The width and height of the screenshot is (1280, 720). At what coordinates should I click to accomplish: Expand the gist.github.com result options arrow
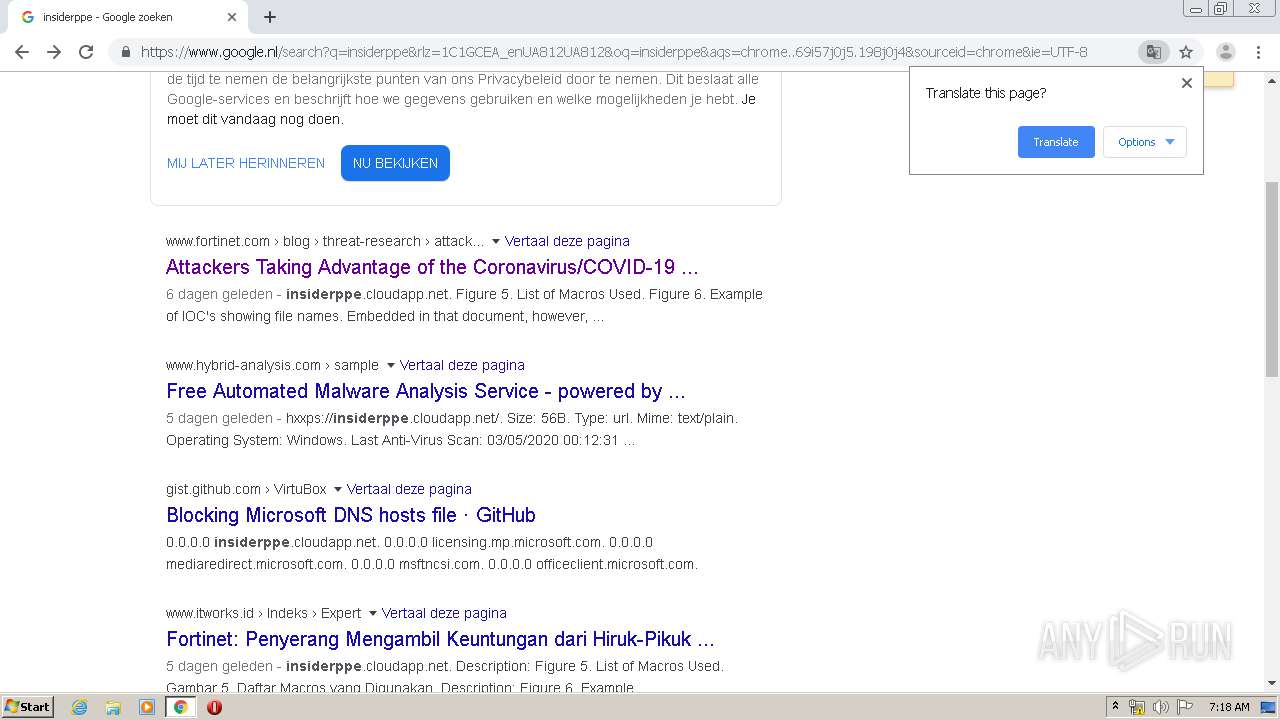338,489
